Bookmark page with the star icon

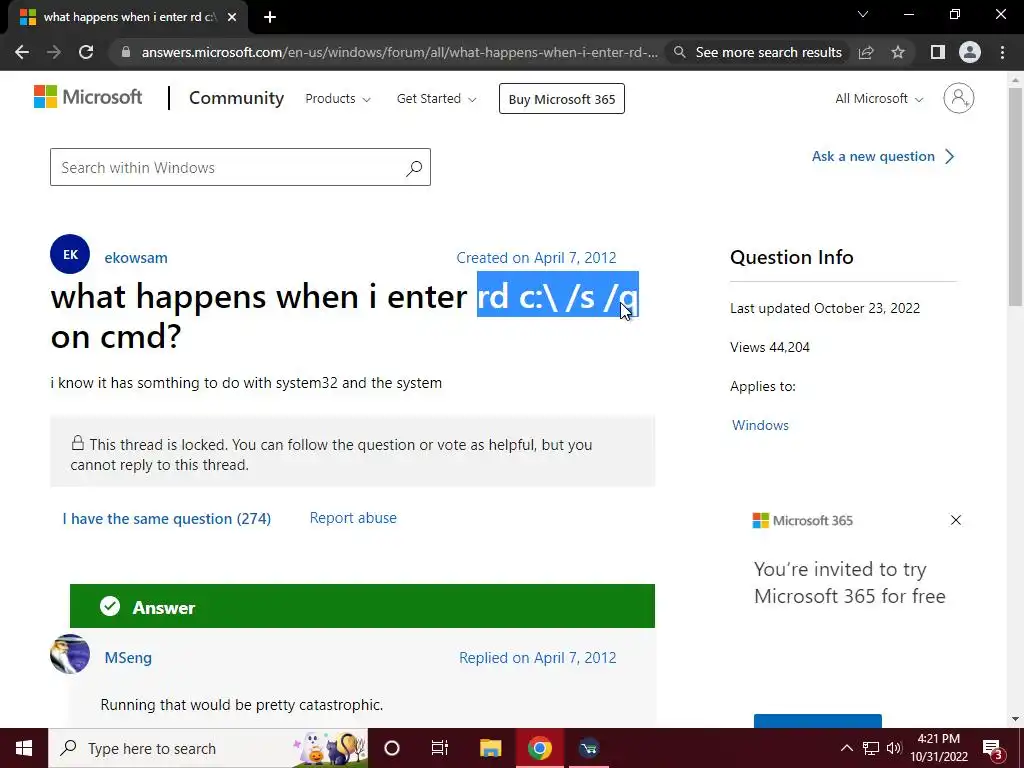[x=898, y=52]
